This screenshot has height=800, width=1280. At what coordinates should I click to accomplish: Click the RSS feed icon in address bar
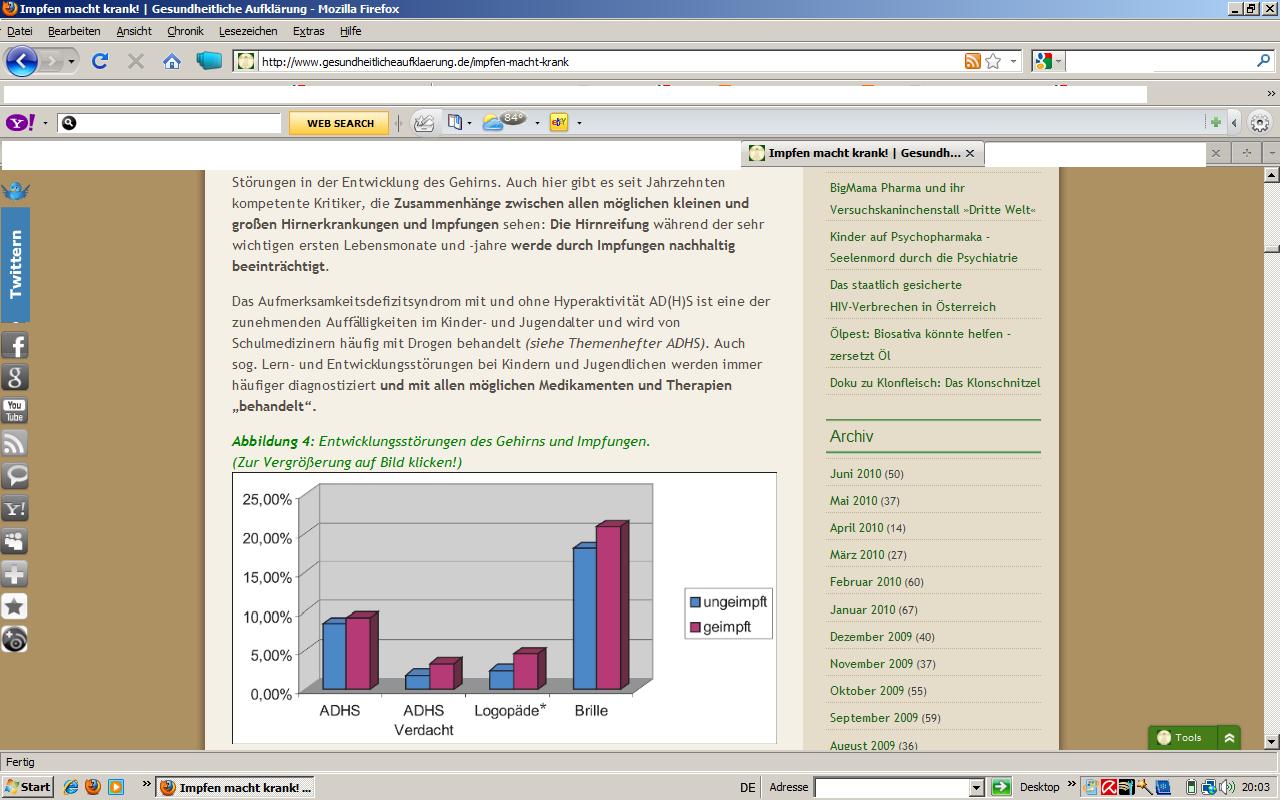pyautogui.click(x=972, y=61)
